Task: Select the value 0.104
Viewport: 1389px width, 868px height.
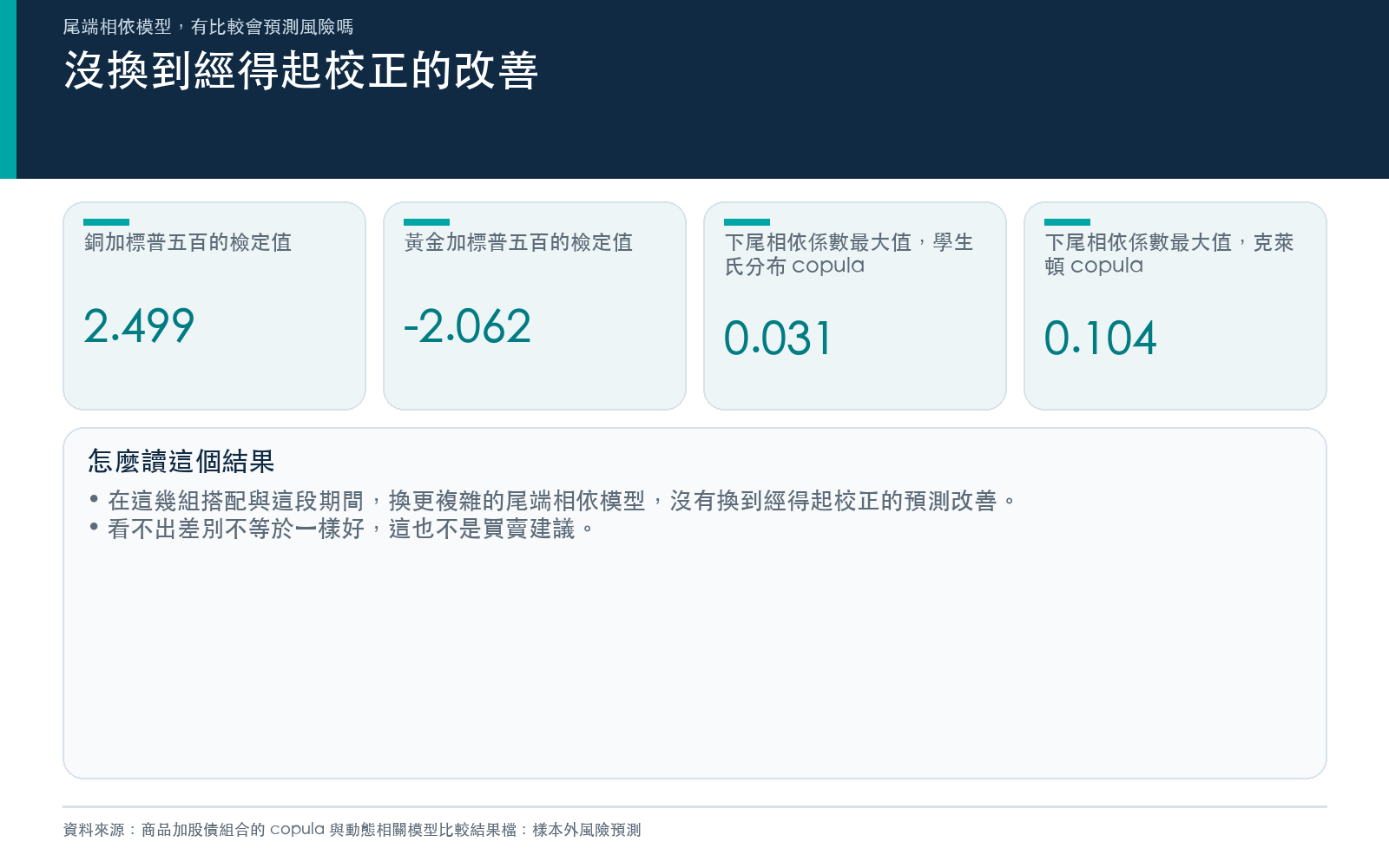Action: (1100, 339)
